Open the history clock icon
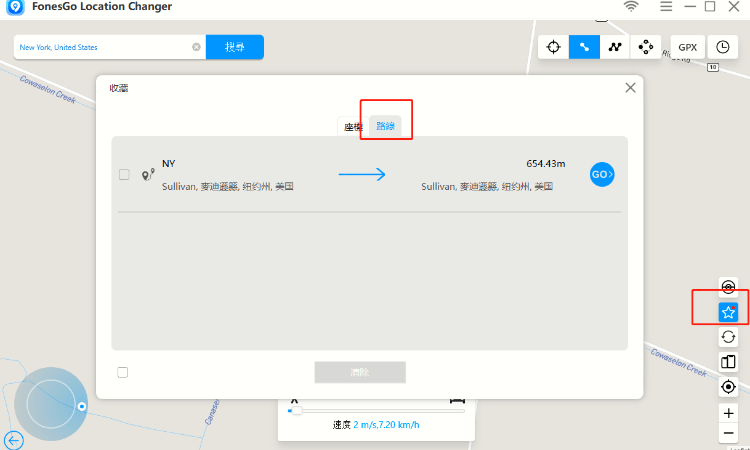 pos(722,47)
